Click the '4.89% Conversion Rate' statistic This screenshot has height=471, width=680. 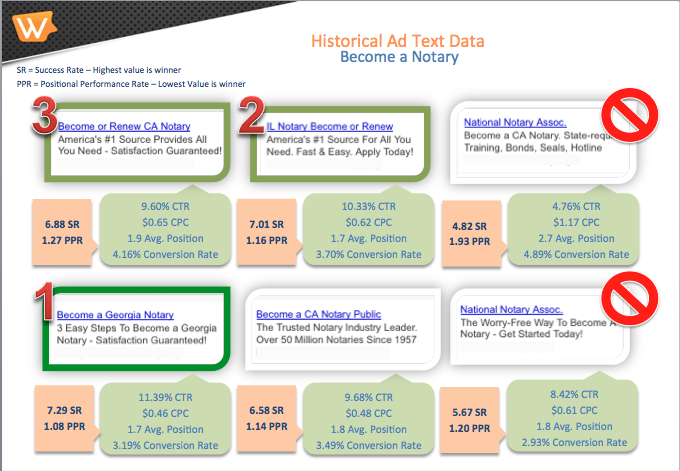(x=576, y=255)
